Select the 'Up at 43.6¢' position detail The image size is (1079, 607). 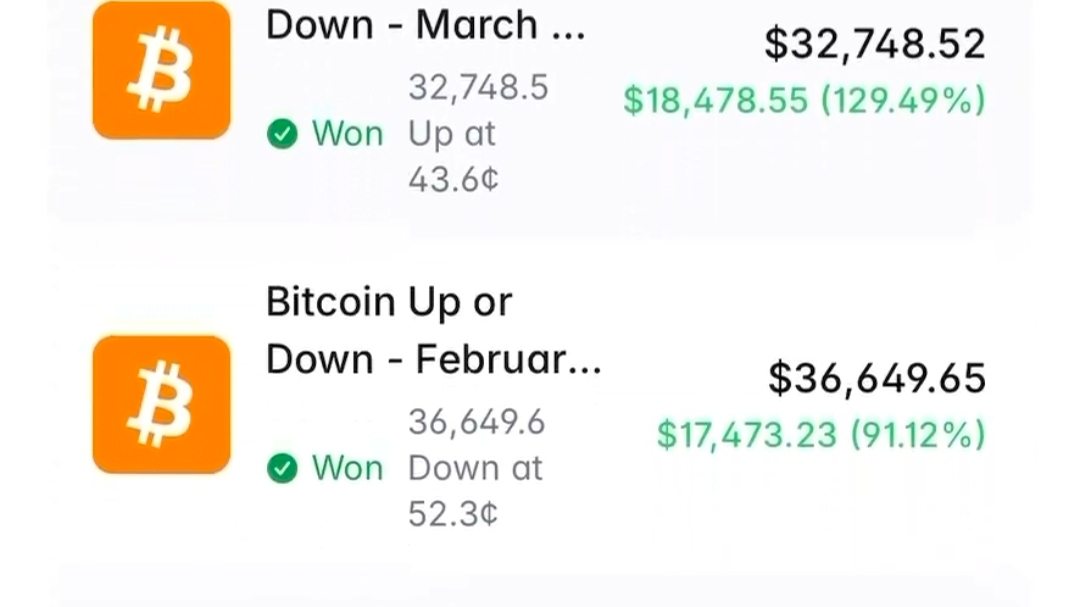point(453,157)
